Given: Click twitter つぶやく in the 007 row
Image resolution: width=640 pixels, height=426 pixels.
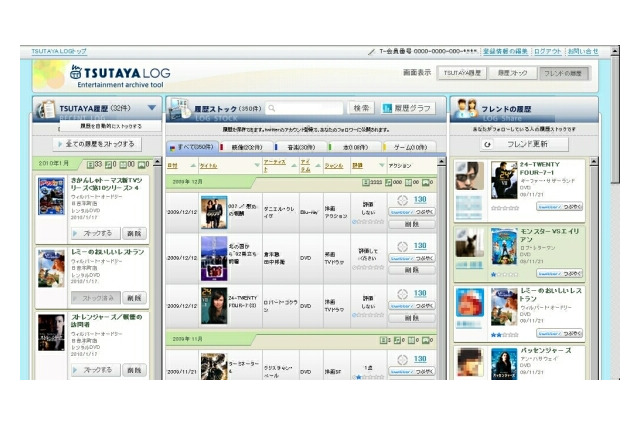Looking at the screenshot, I should 411,212.
